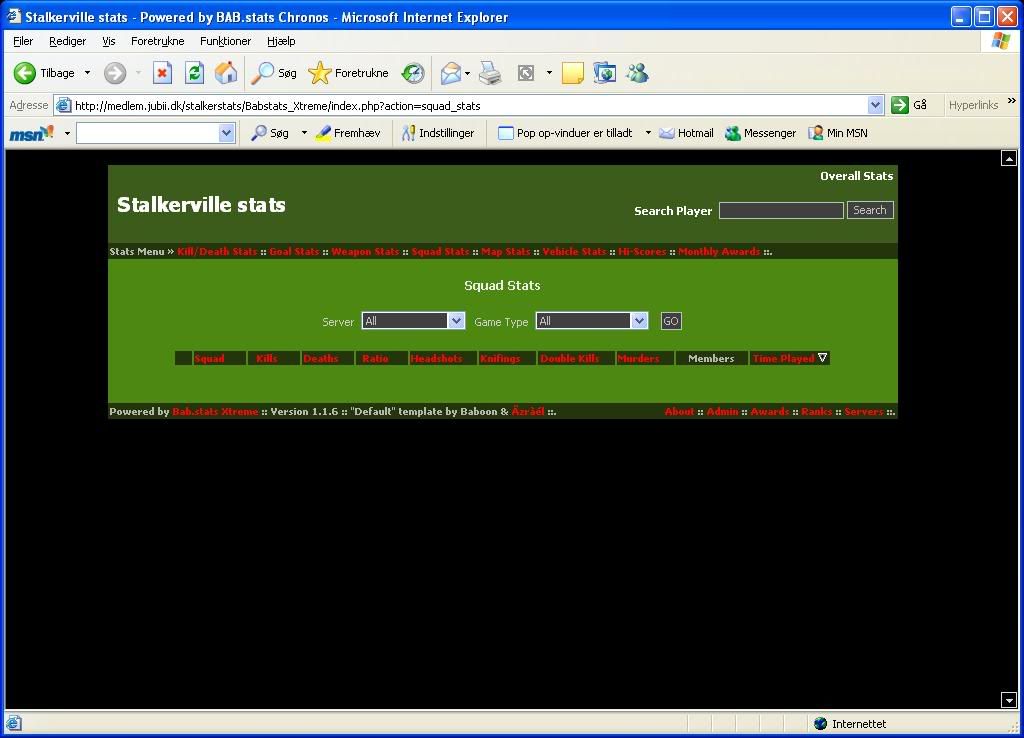Open the Weapon Stats link
Screen dimensions: 1024x738
tap(365, 252)
